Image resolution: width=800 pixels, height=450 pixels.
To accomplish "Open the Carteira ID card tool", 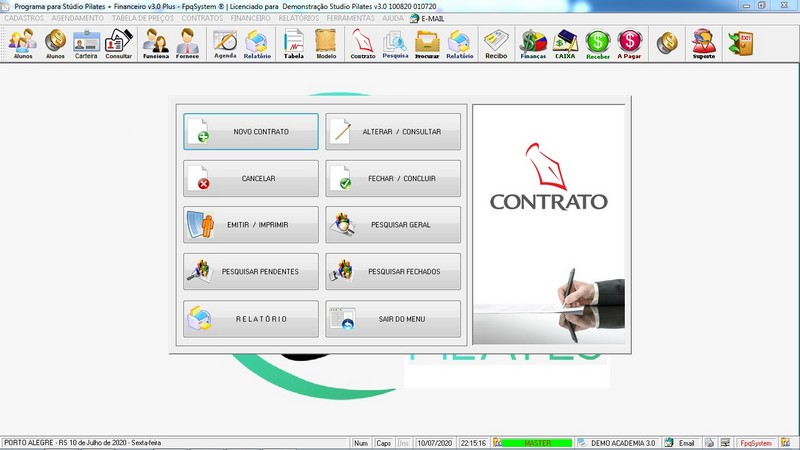I will [x=86, y=44].
